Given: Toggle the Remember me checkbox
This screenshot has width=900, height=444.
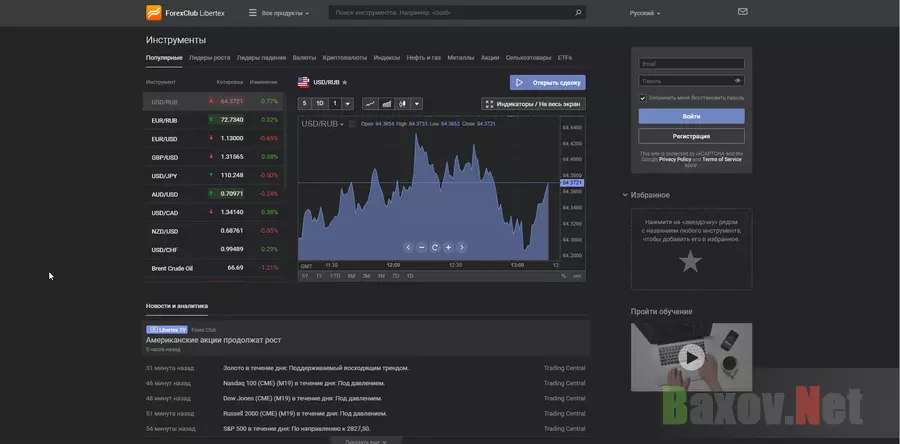Looking at the screenshot, I should pos(642,98).
